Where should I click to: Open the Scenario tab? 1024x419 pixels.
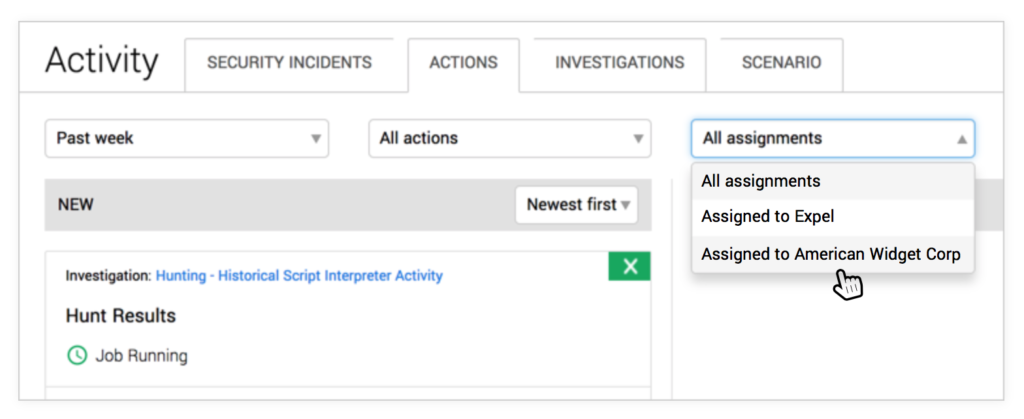(x=782, y=63)
